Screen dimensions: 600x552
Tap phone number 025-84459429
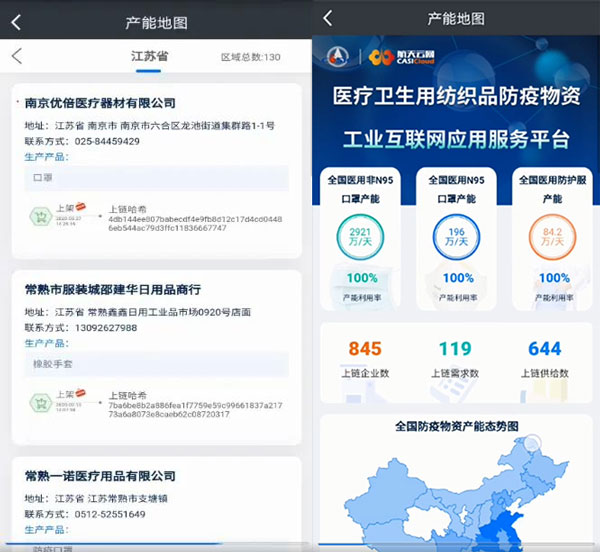100,141
